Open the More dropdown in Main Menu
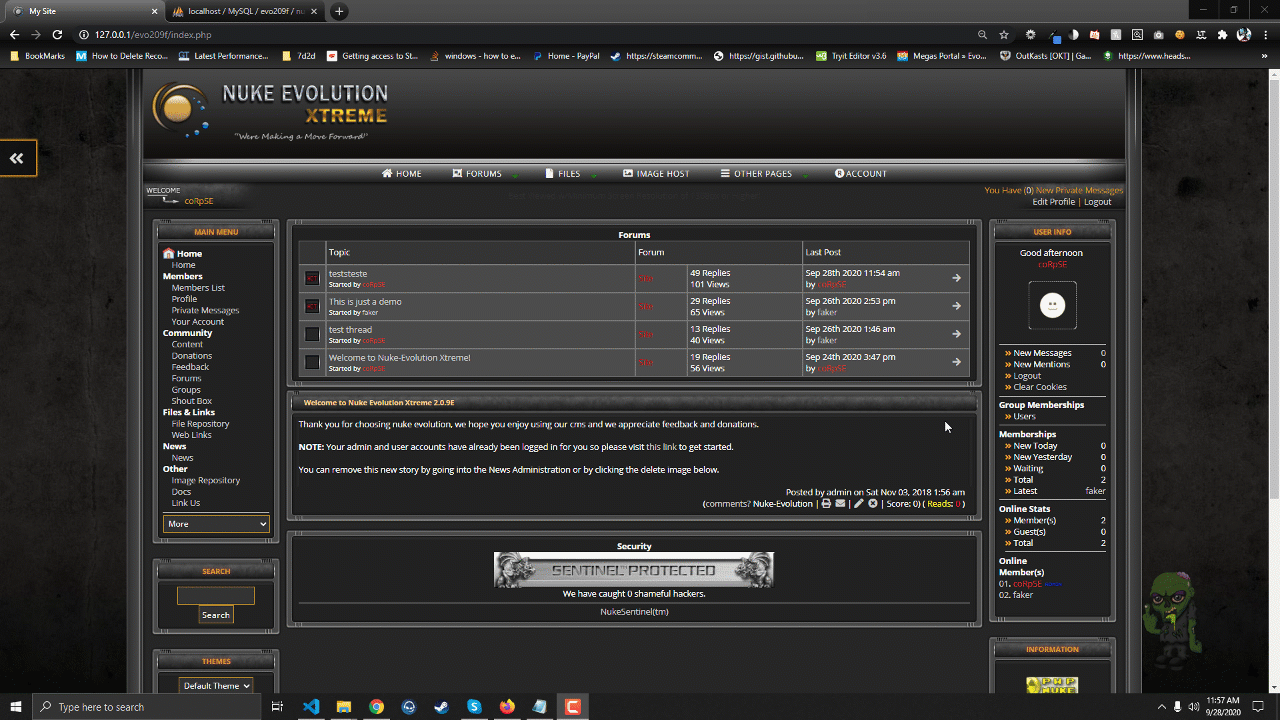1280x720 pixels. pos(216,524)
